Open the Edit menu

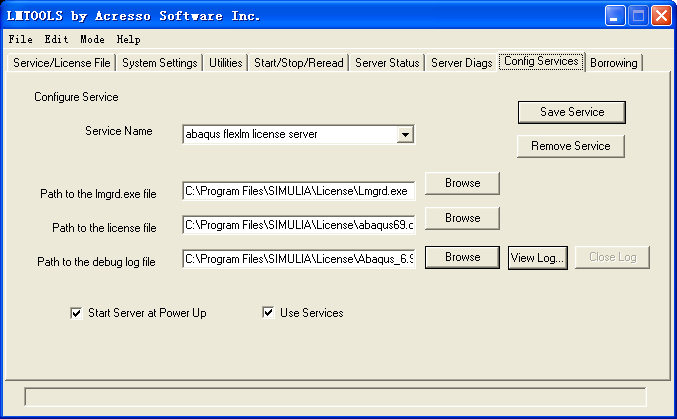pos(57,39)
